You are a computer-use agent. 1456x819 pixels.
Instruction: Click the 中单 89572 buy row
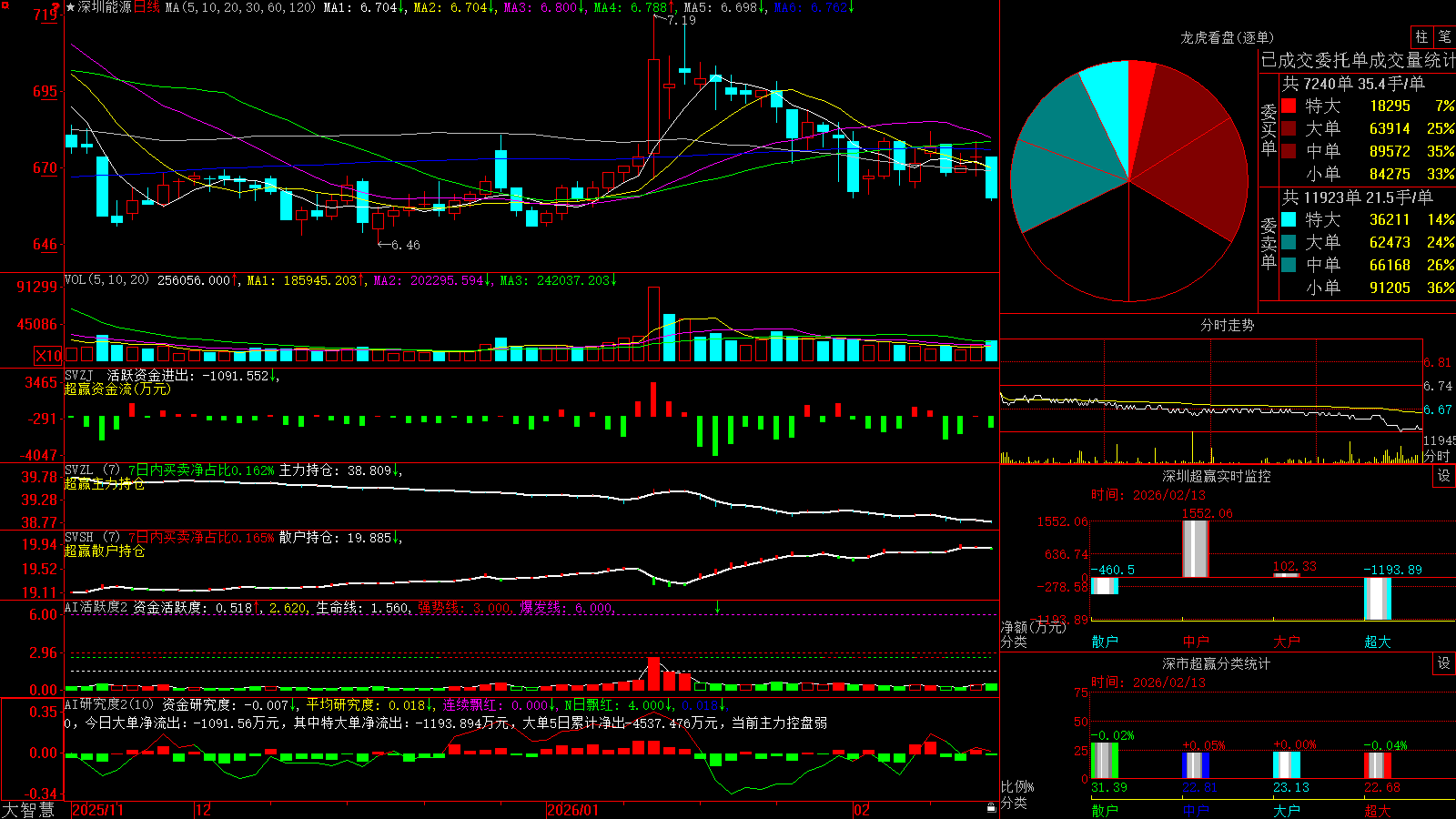point(1368,151)
